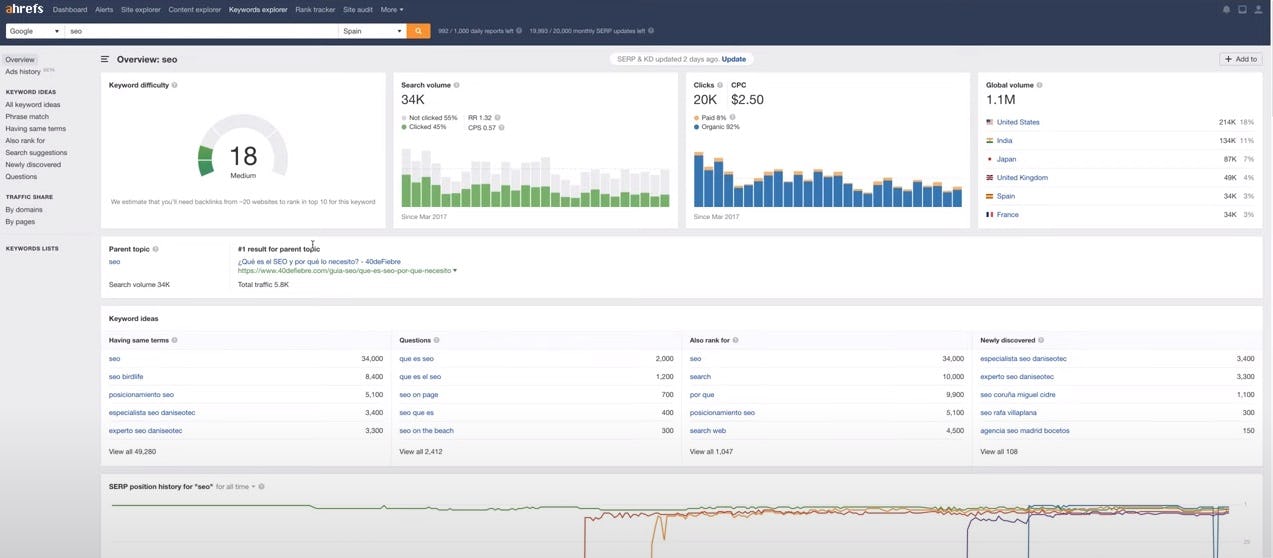Screen dimensions: 1273x558
Task: Click the orange search magnifier button
Action: click(x=419, y=31)
